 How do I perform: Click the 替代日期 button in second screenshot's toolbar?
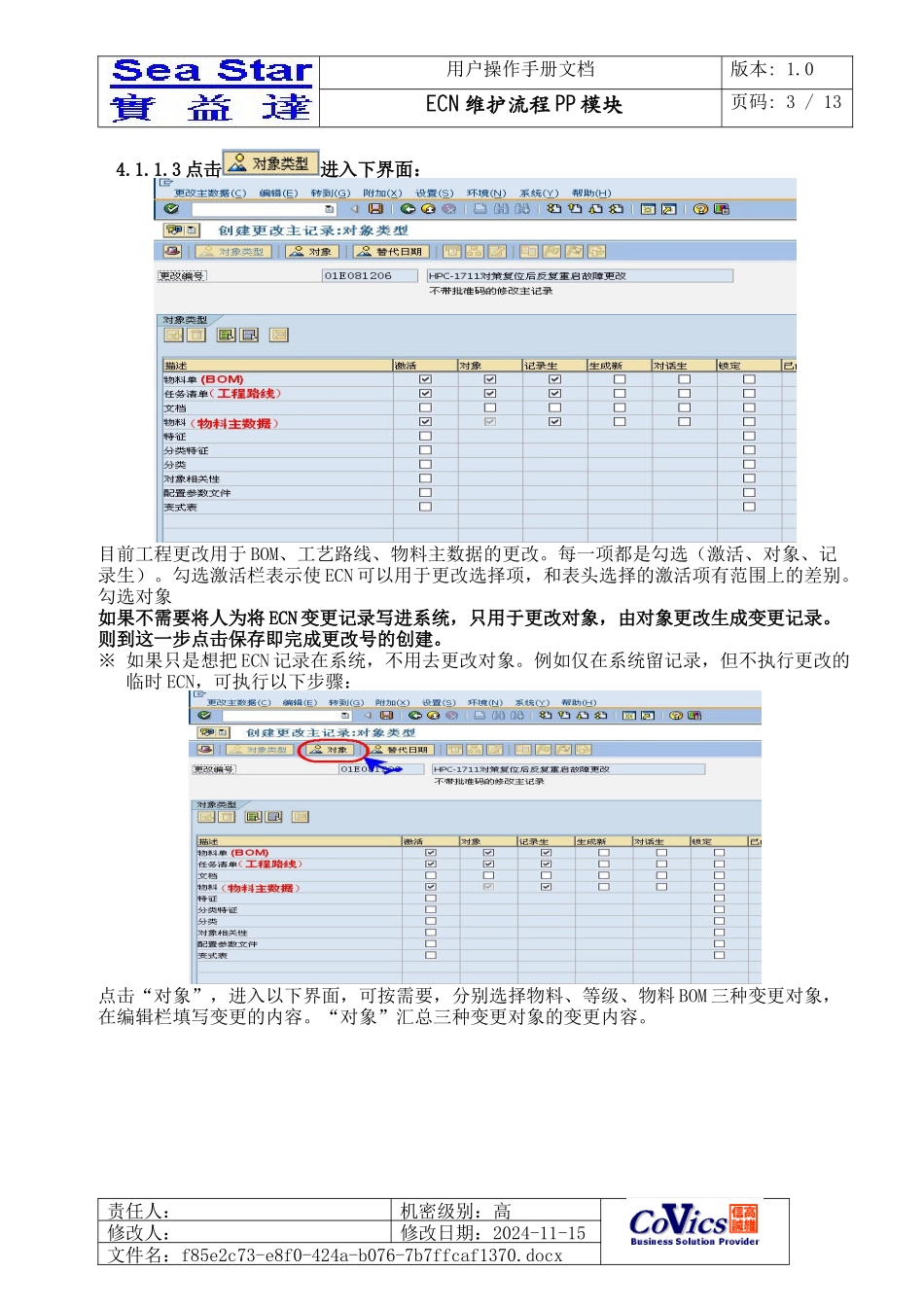(400, 750)
